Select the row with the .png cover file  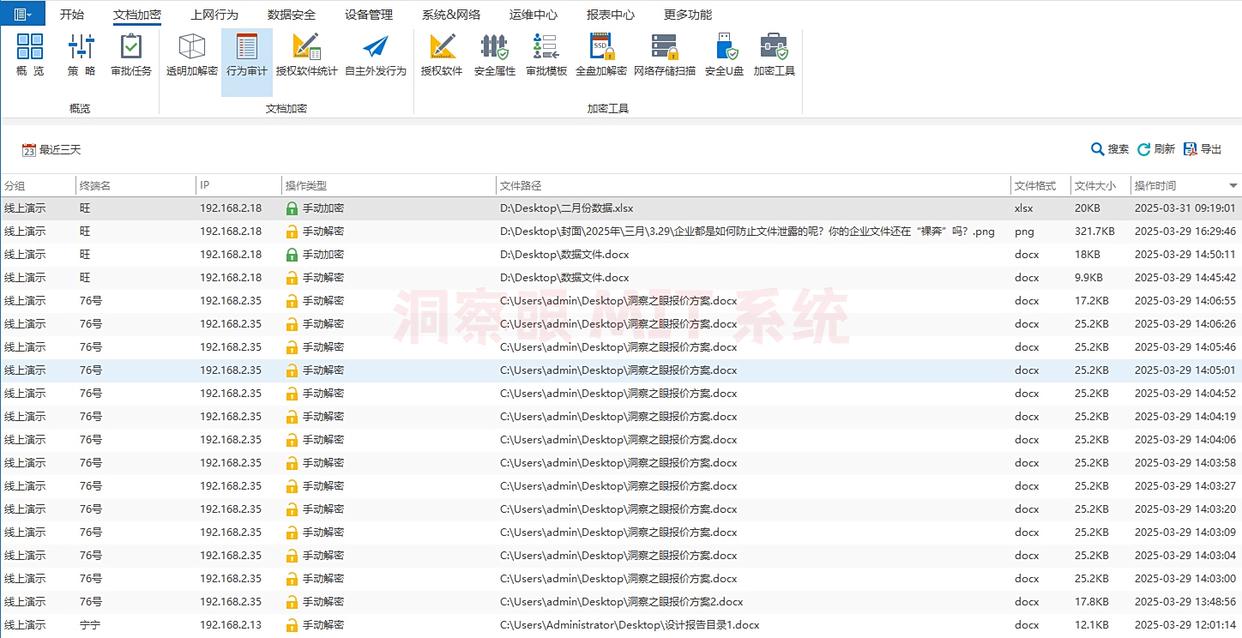coord(621,231)
